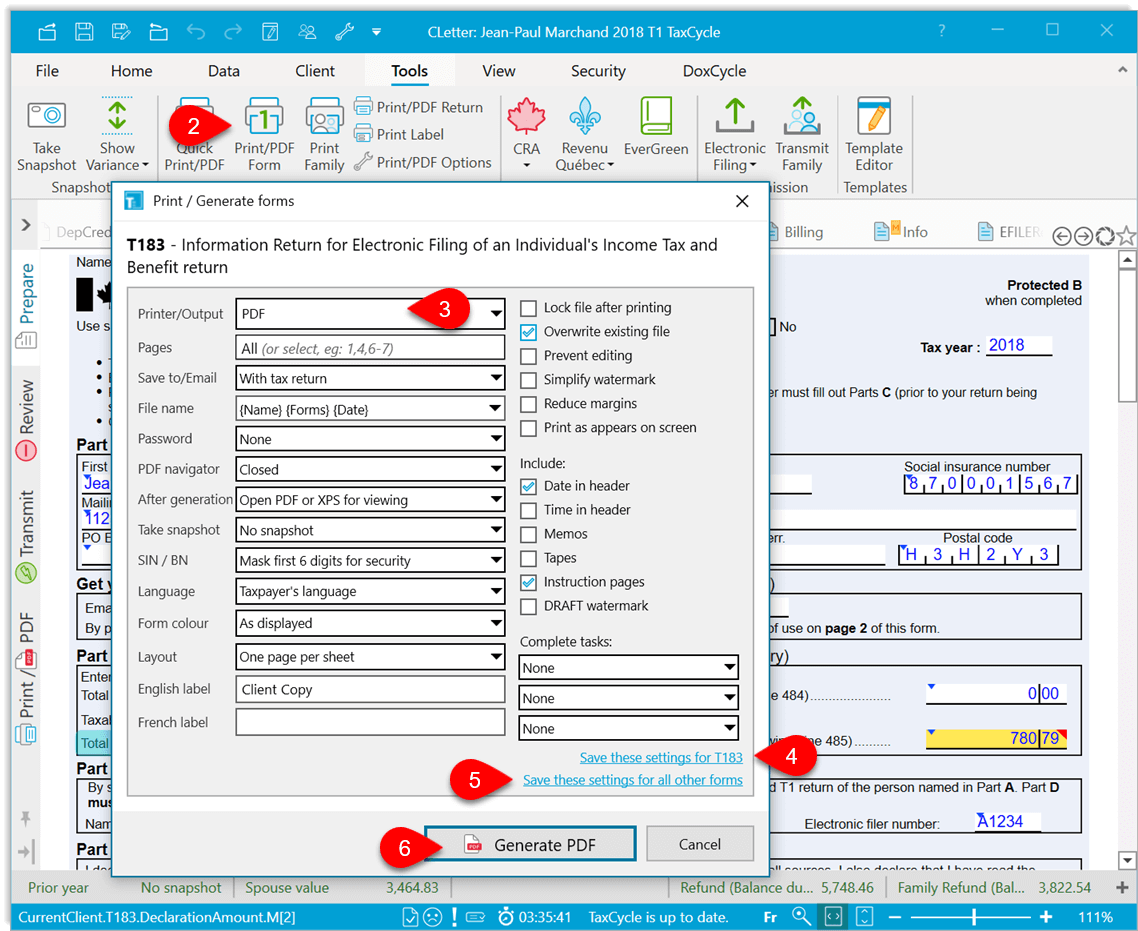Close the Print / Generate forms dialog
This screenshot has width=1138, height=931.
pyautogui.click(x=742, y=201)
